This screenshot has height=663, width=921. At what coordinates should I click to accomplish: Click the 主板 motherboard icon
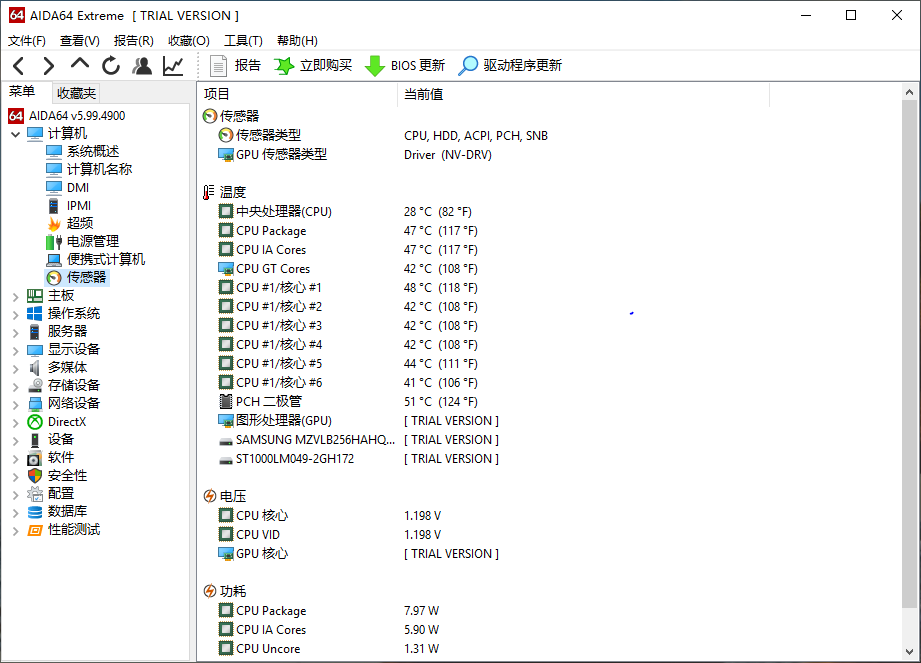[35, 296]
